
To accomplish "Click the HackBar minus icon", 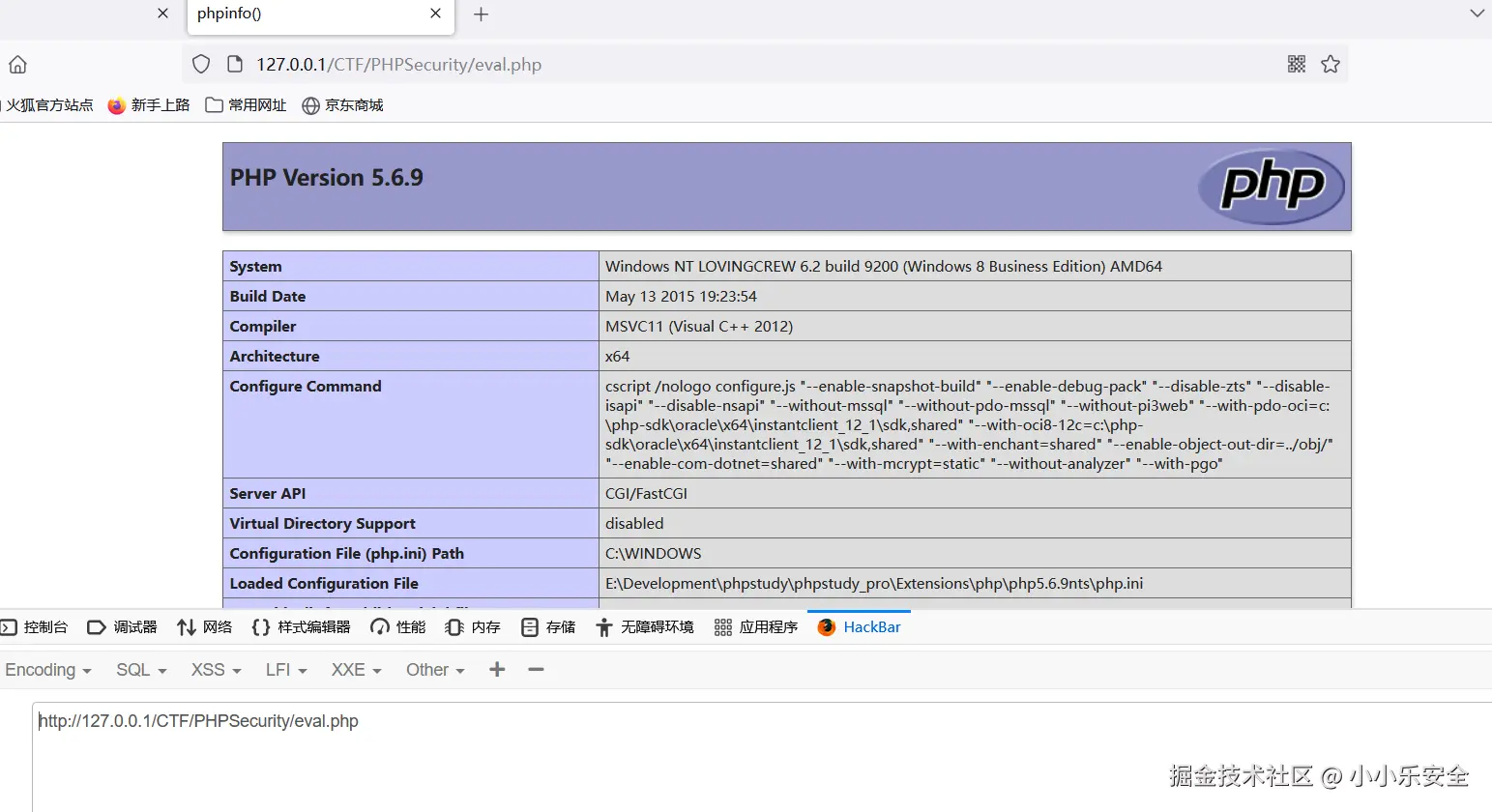I will click(536, 669).
